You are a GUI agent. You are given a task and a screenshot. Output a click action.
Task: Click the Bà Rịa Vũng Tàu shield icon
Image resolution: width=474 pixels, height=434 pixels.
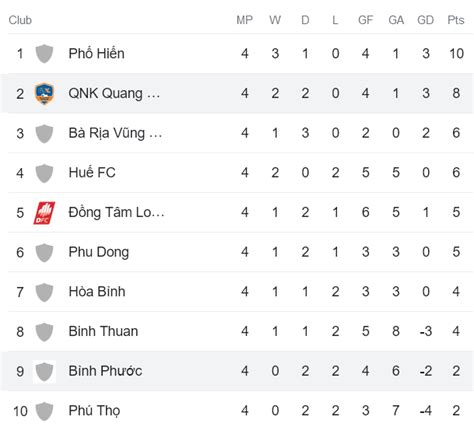(x=44, y=133)
